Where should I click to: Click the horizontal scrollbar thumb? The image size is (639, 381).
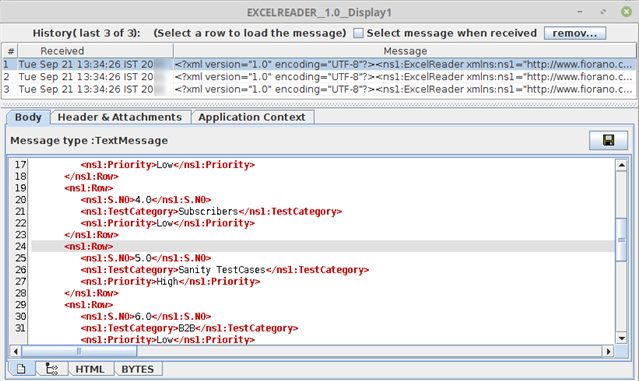coord(79,351)
